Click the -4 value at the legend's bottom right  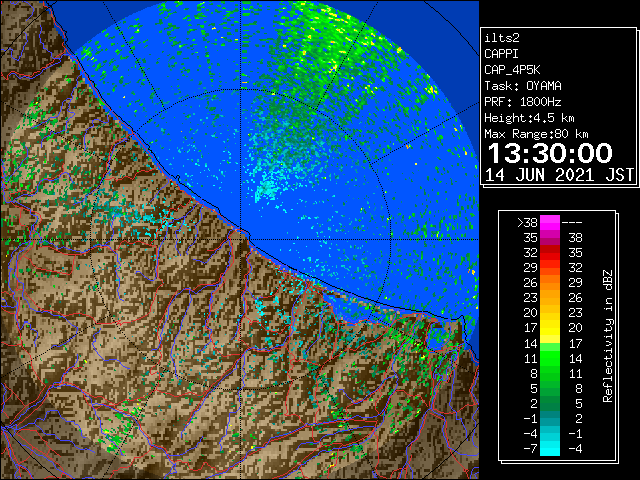(576, 449)
